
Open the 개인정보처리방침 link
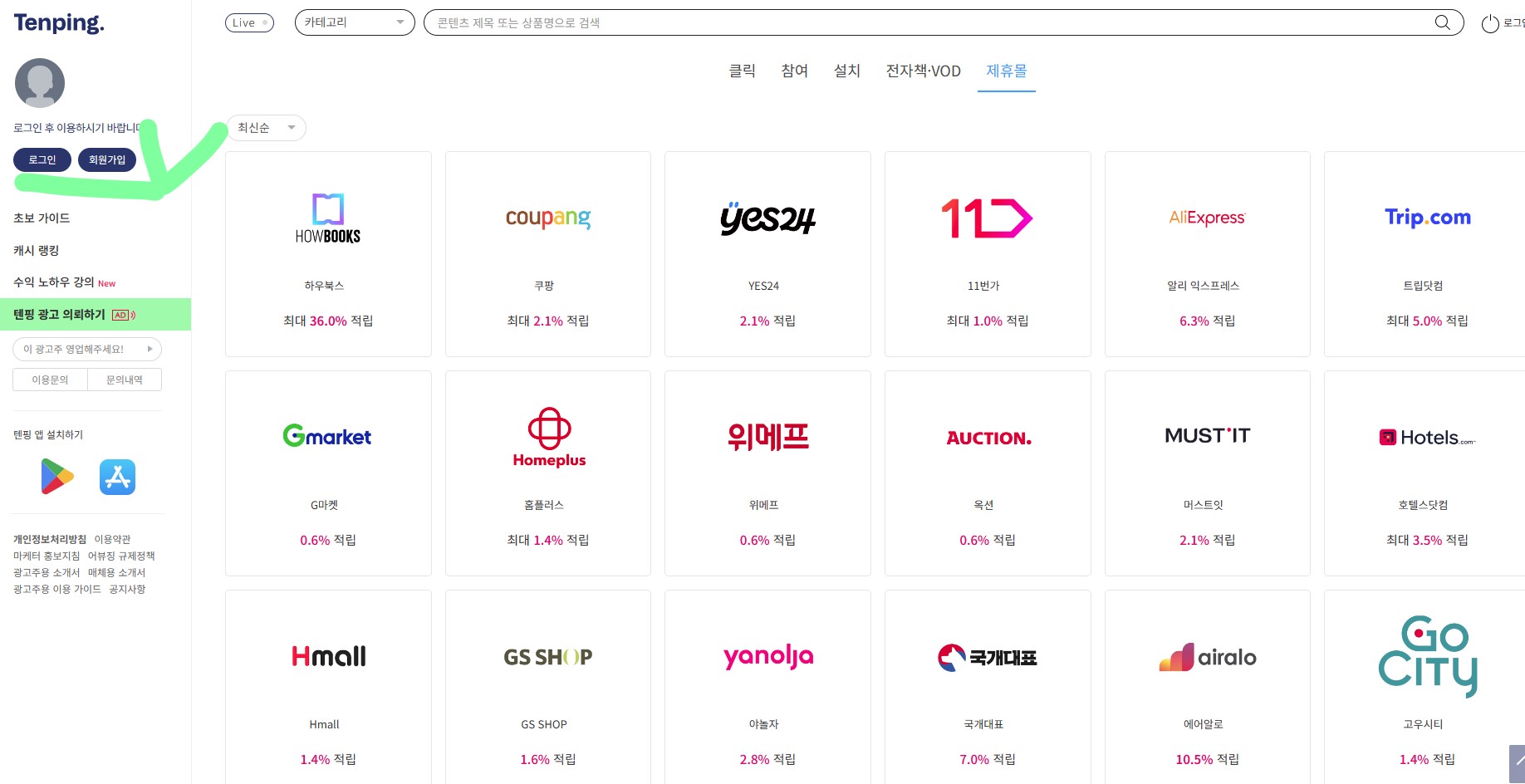(50, 539)
